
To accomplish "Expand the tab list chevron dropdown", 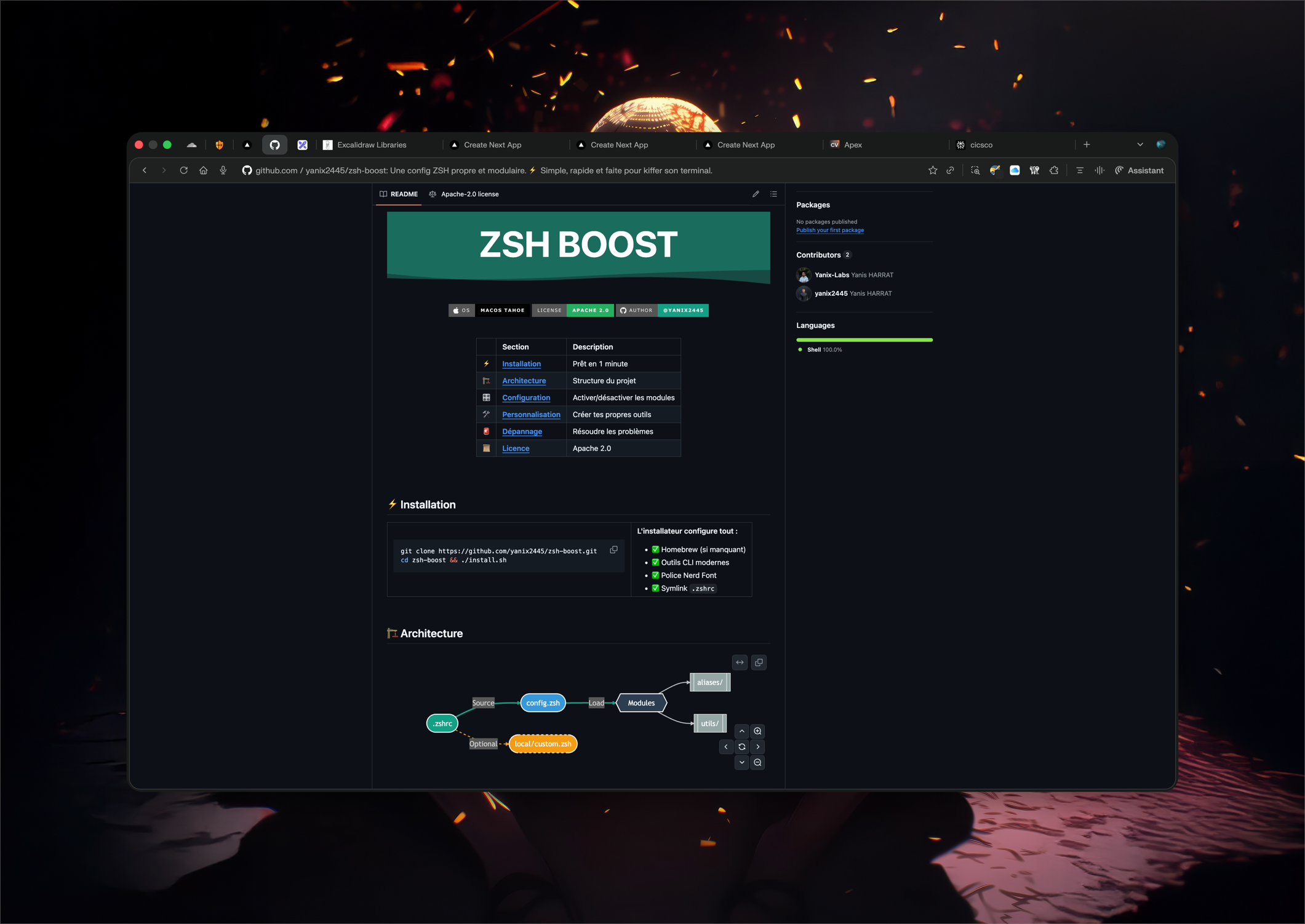I will (1140, 145).
